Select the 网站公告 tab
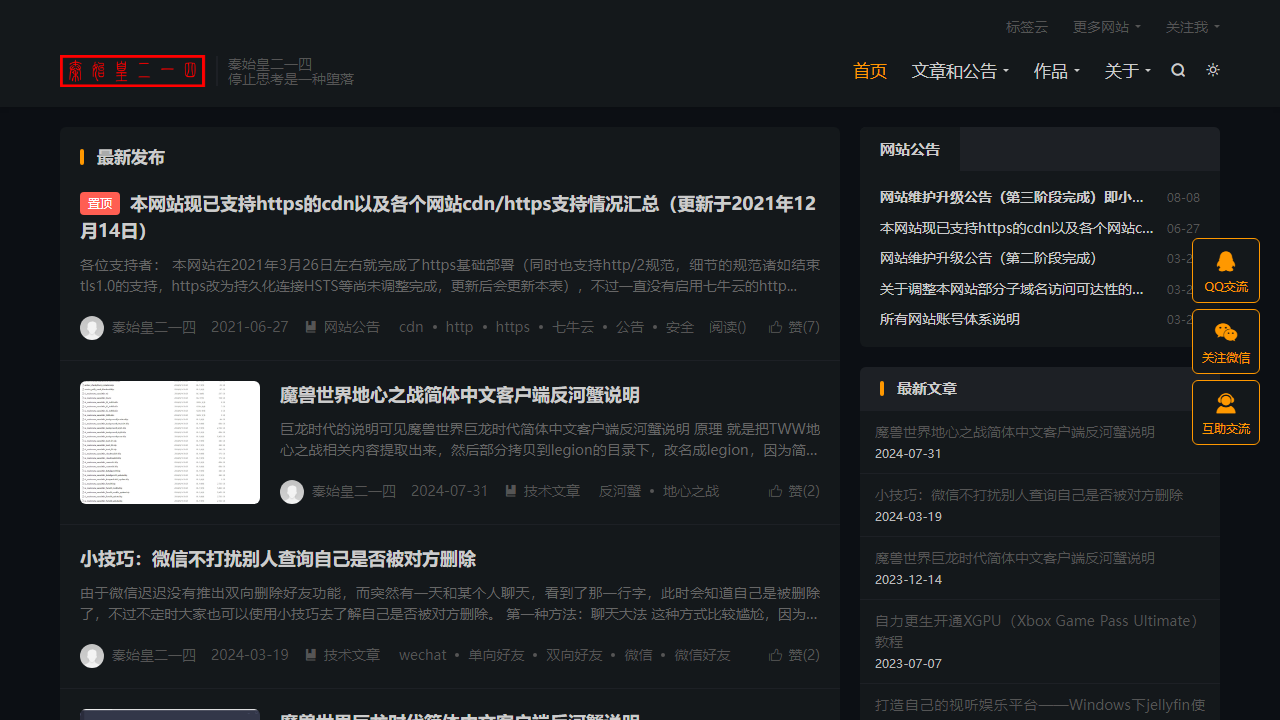 point(910,149)
